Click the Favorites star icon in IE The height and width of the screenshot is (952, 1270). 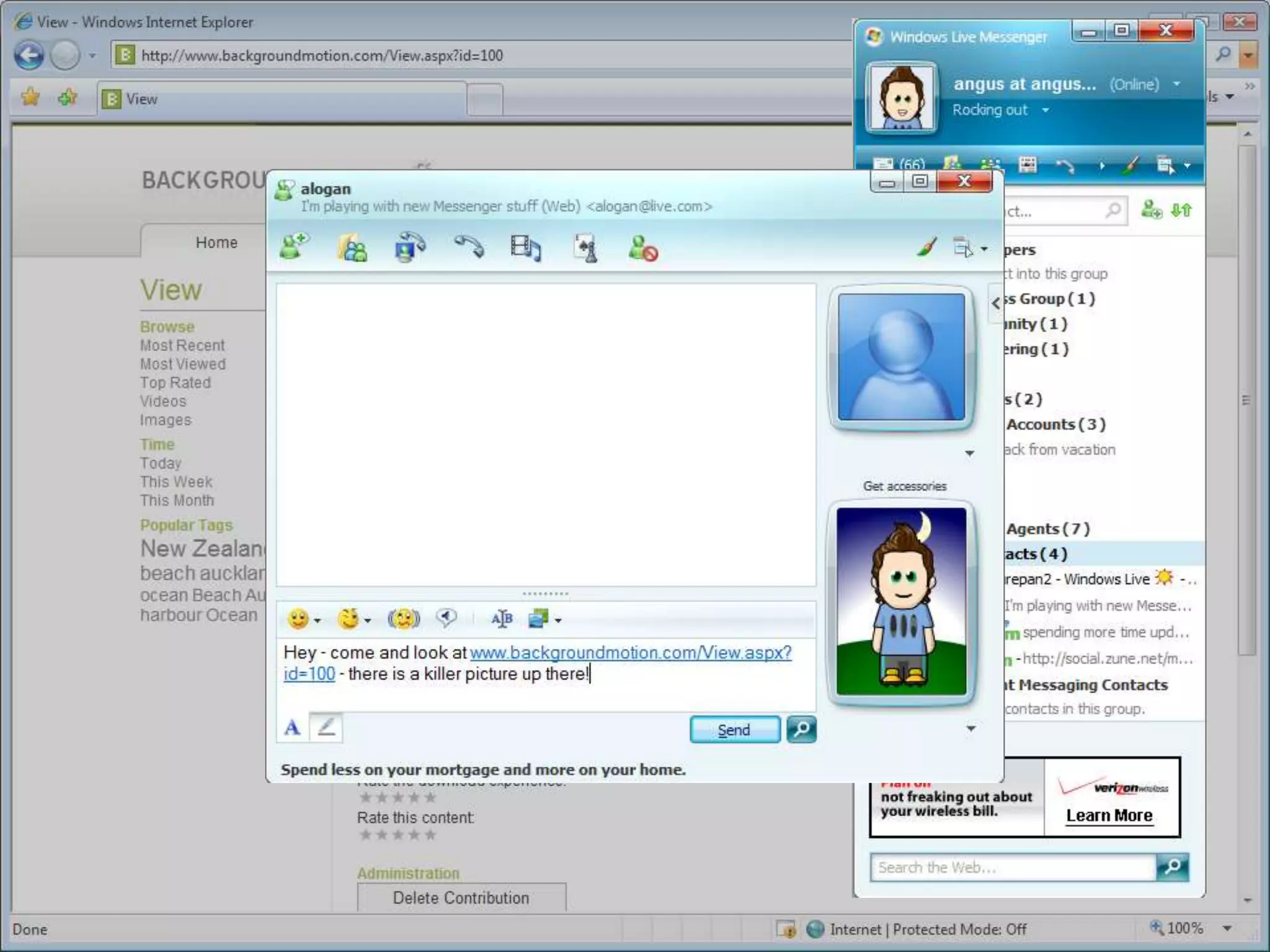[x=30, y=97]
